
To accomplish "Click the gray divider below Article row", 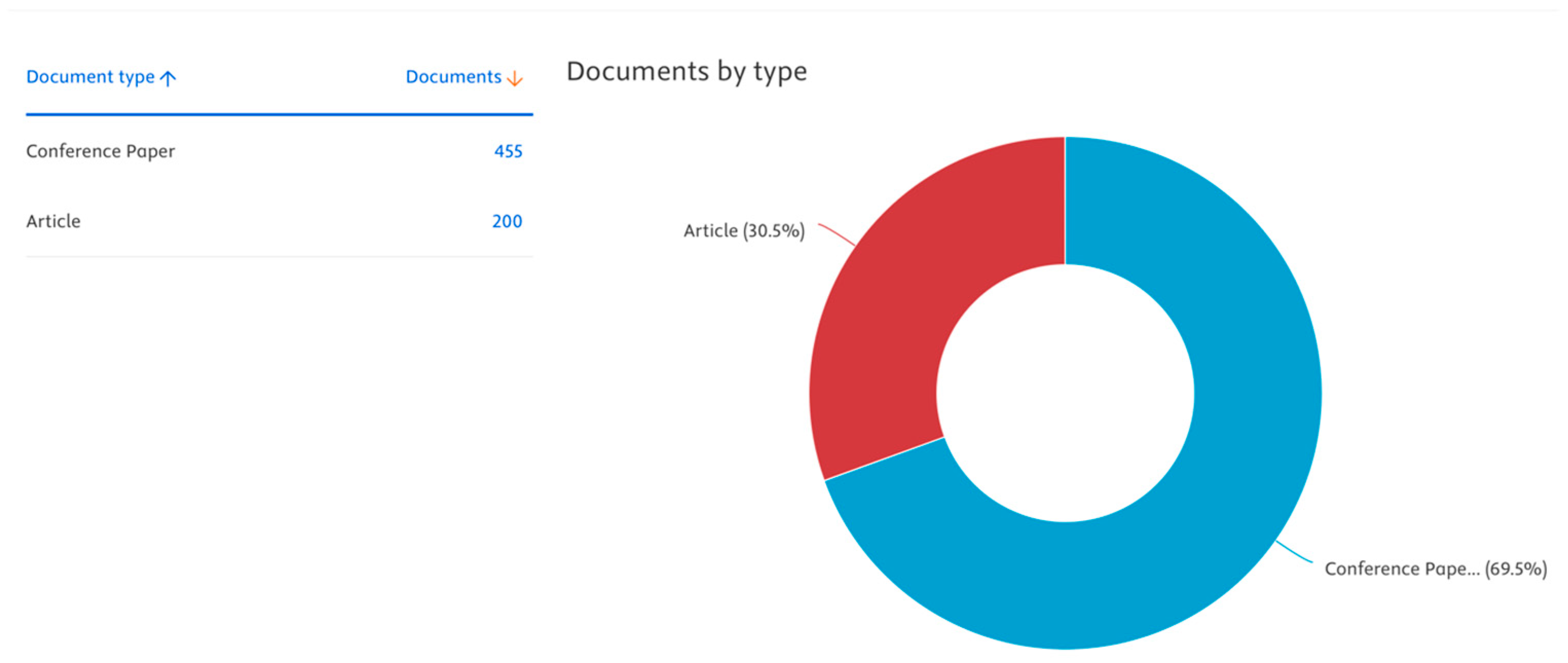I will (x=279, y=256).
